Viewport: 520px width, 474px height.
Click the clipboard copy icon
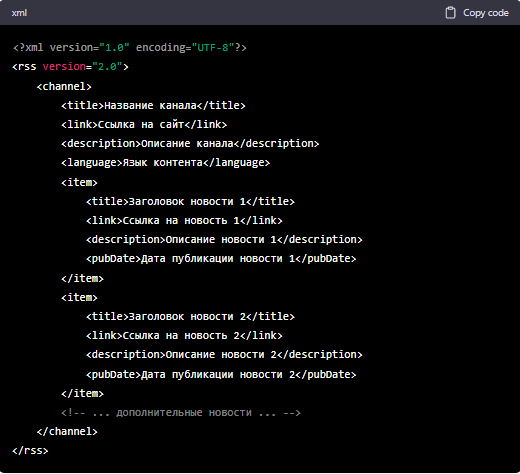(450, 13)
